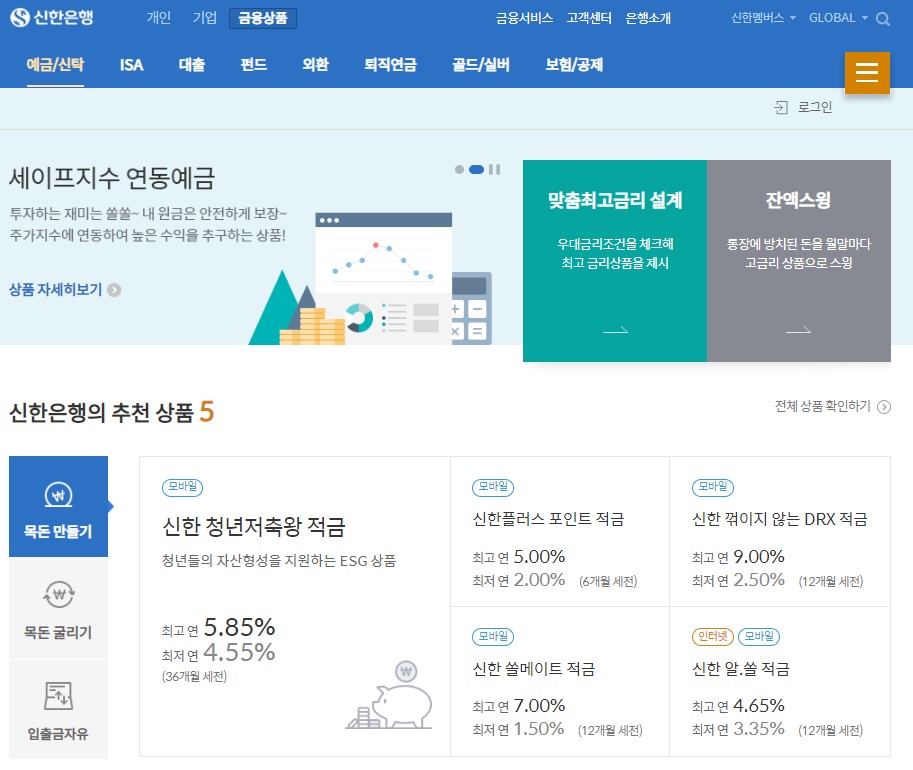913x770 pixels.
Task: Select the 금융상품 top menu
Action: coord(263,18)
